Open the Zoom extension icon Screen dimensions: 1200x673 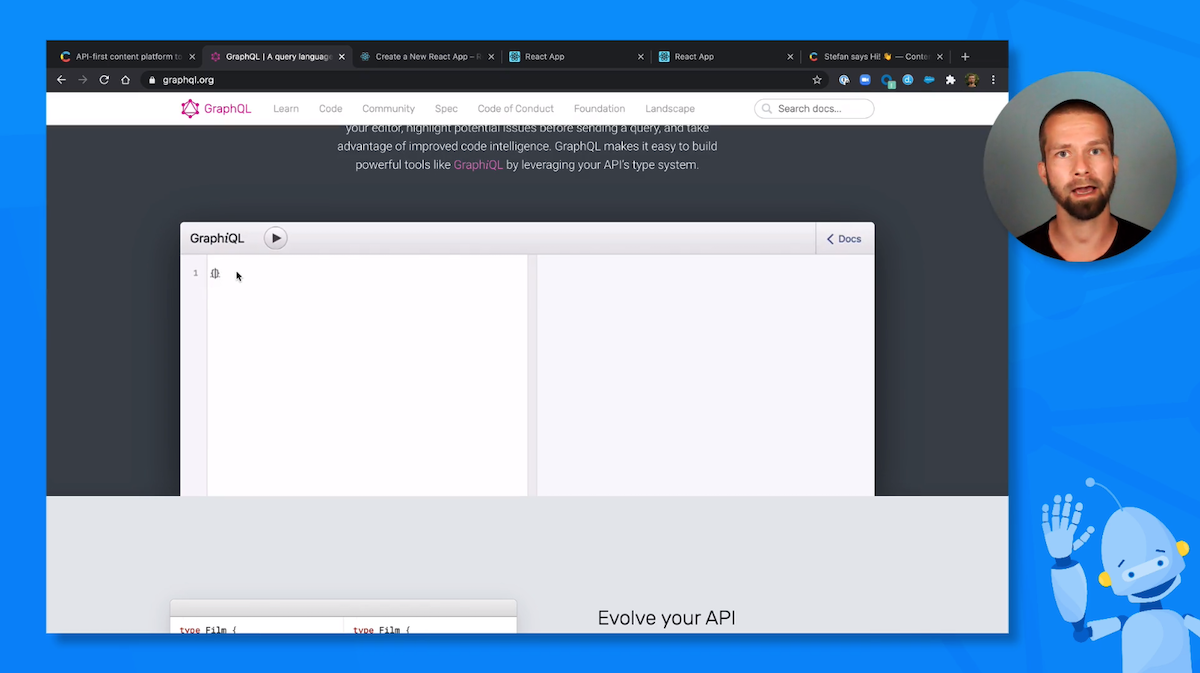[x=865, y=80]
